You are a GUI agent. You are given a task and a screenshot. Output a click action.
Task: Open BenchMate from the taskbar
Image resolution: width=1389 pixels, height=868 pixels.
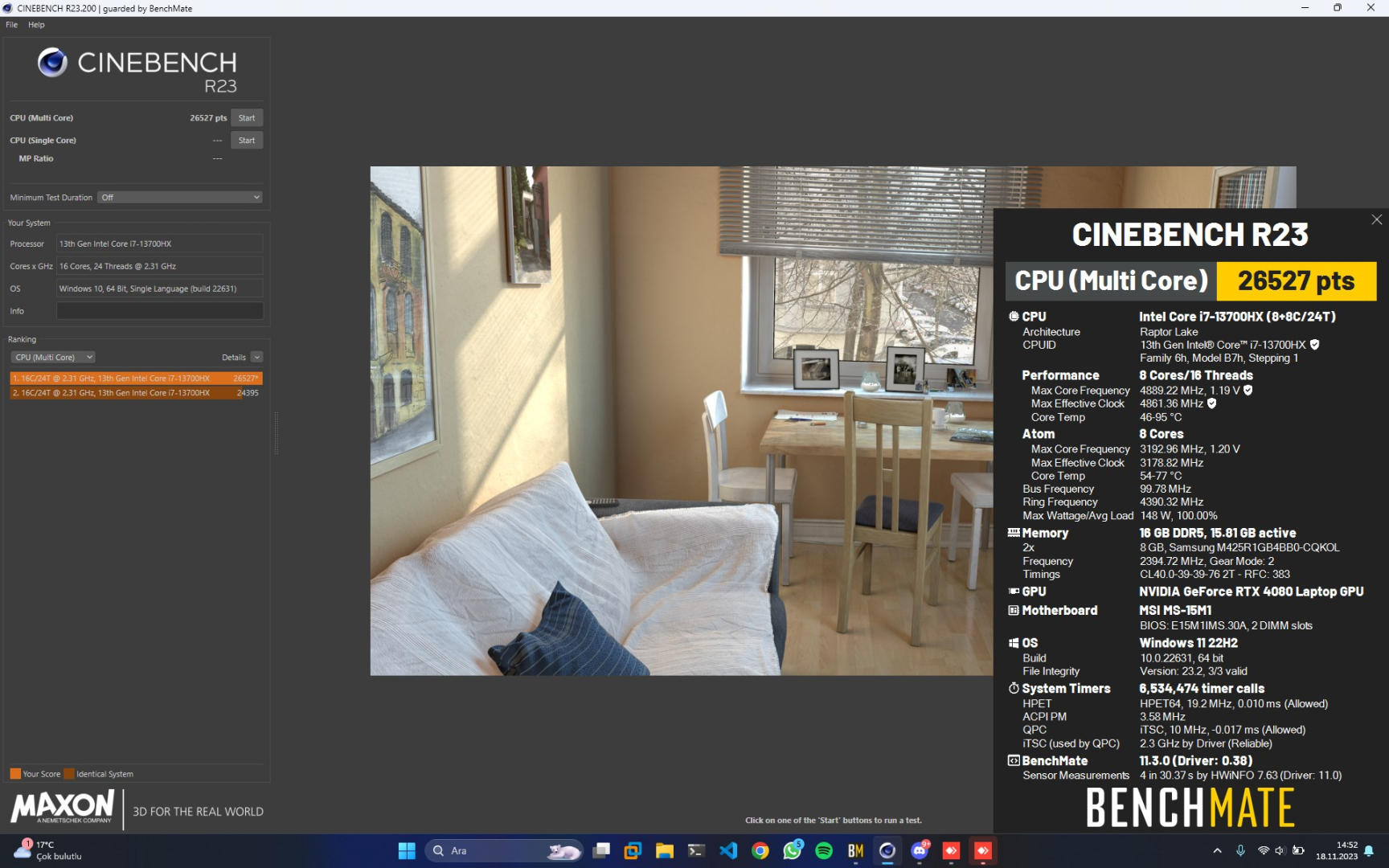pyautogui.click(x=855, y=850)
